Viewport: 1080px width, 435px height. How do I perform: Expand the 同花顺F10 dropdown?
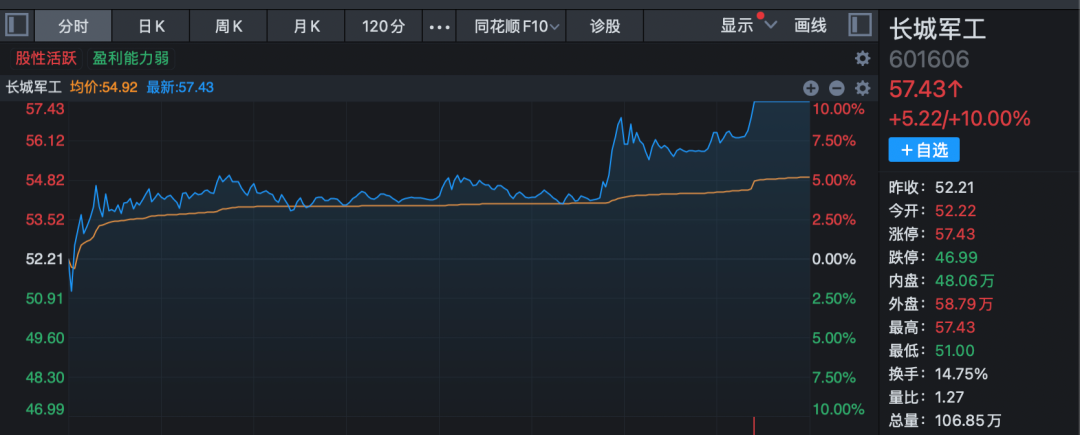[516, 26]
